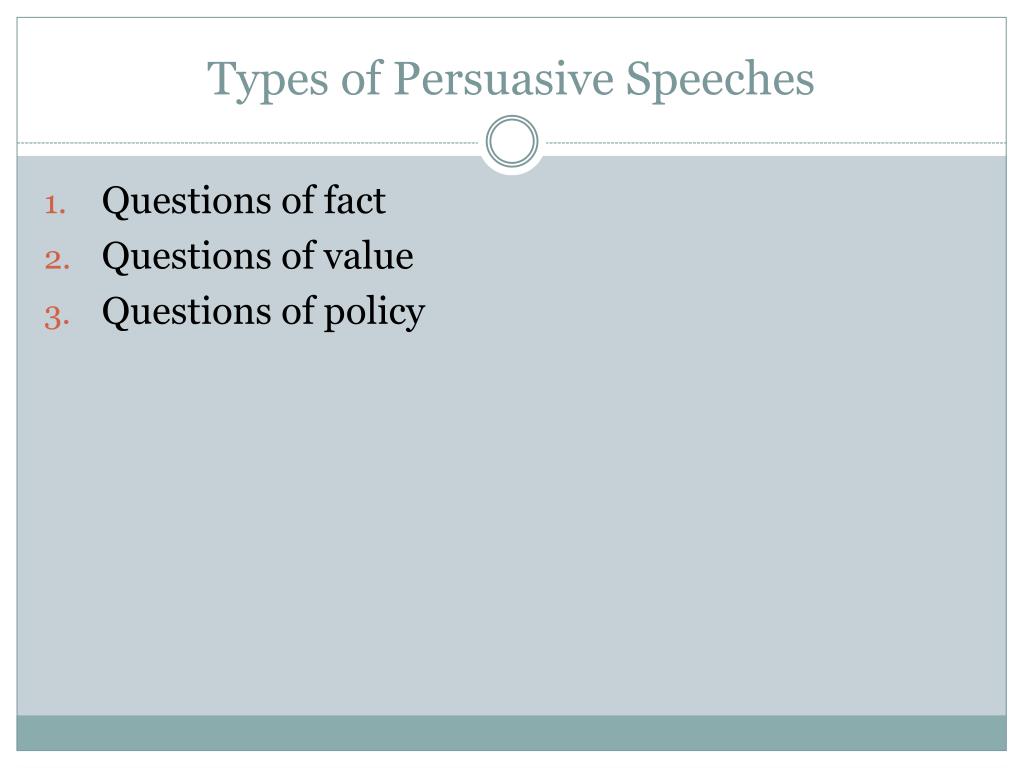Screen dimensions: 1024x768
Task: Click the word Persuasive in the title
Action: 503,78
